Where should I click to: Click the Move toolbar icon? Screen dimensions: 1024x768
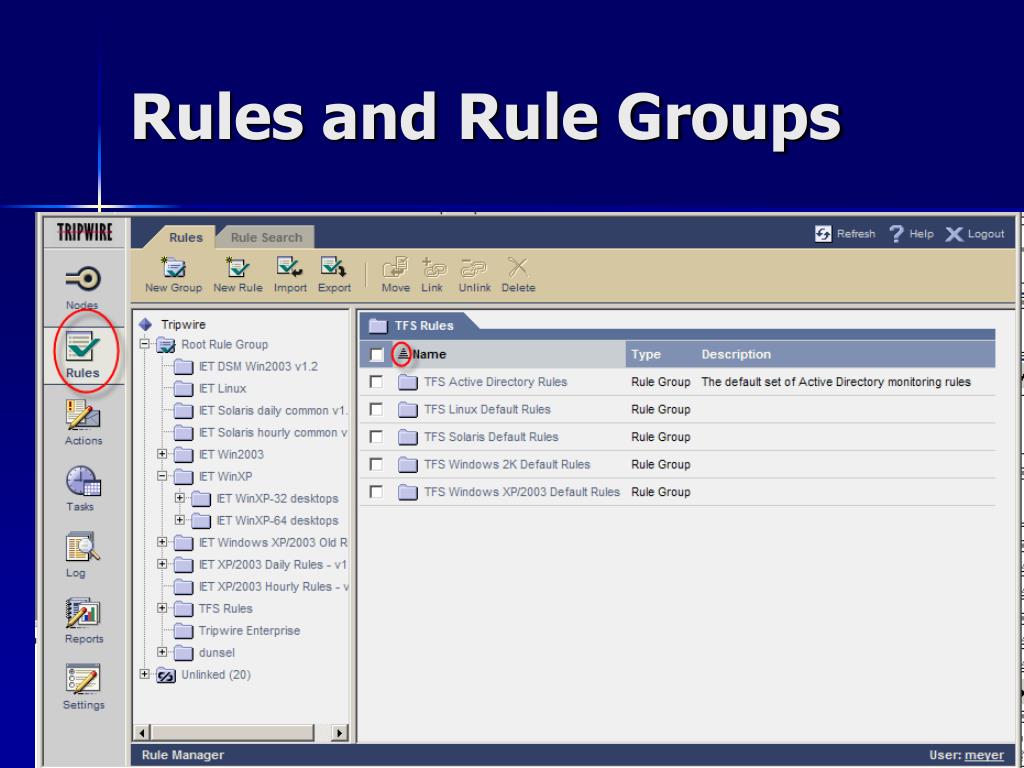pos(395,267)
